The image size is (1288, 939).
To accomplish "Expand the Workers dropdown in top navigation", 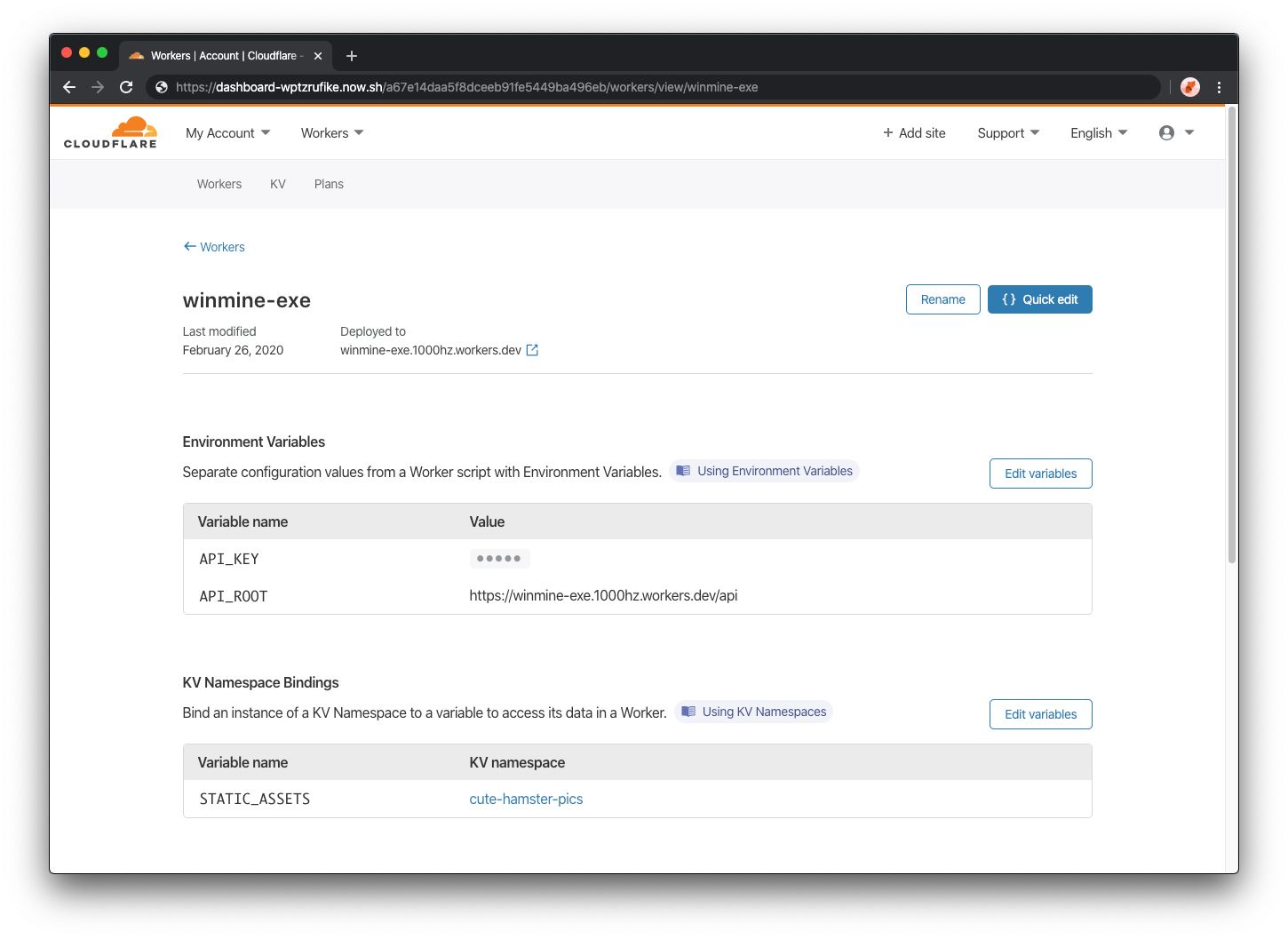I will (x=331, y=132).
